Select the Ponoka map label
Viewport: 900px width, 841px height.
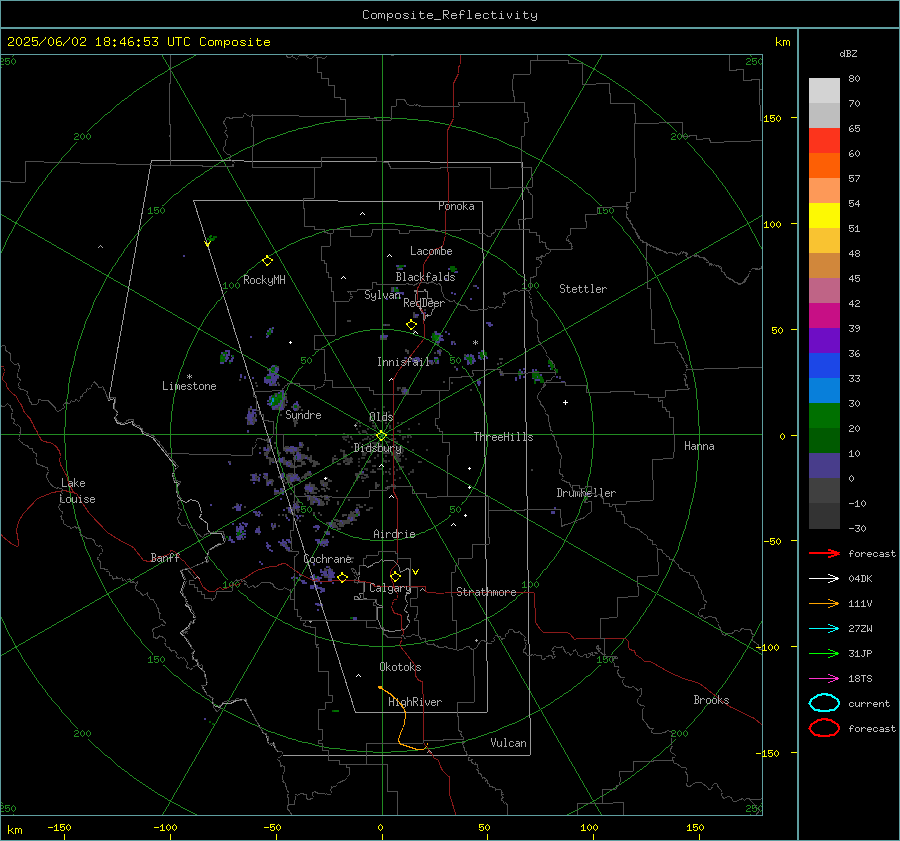pos(456,206)
